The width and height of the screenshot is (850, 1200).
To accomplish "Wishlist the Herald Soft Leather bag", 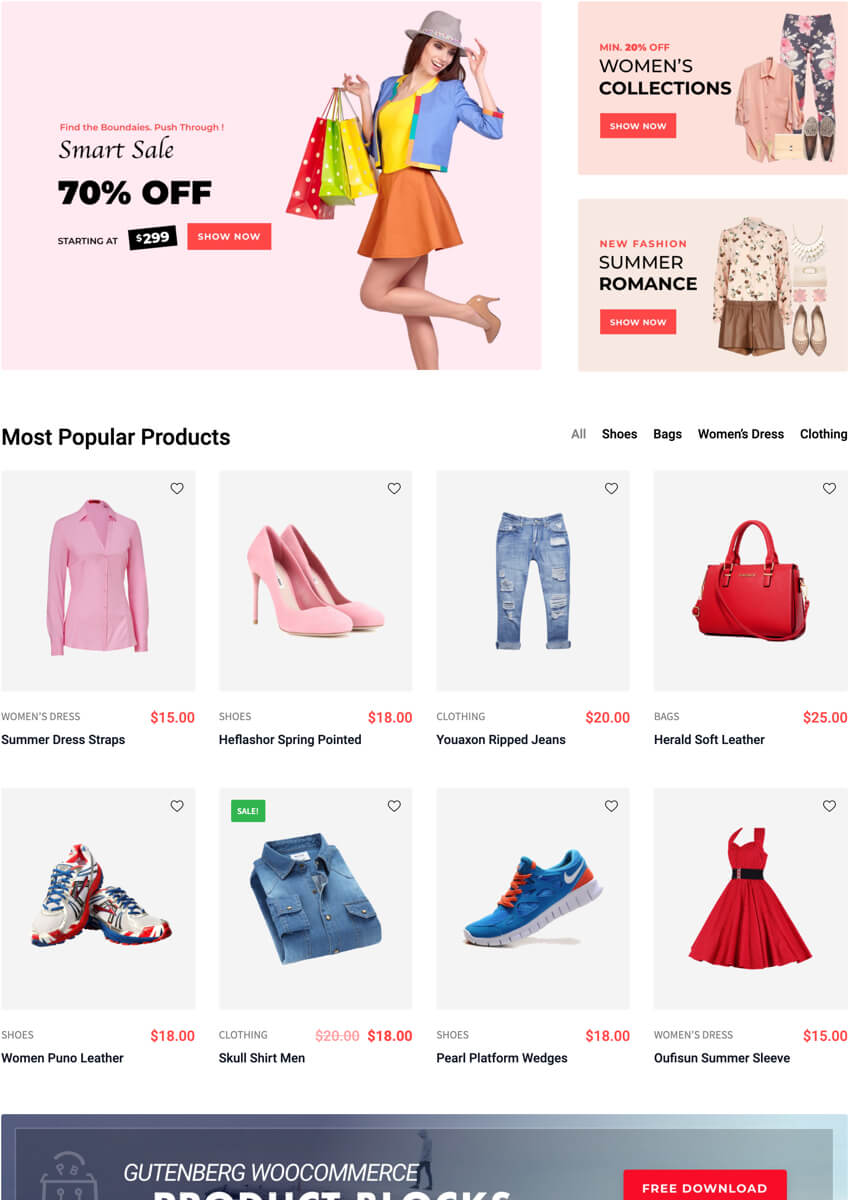I will point(829,489).
